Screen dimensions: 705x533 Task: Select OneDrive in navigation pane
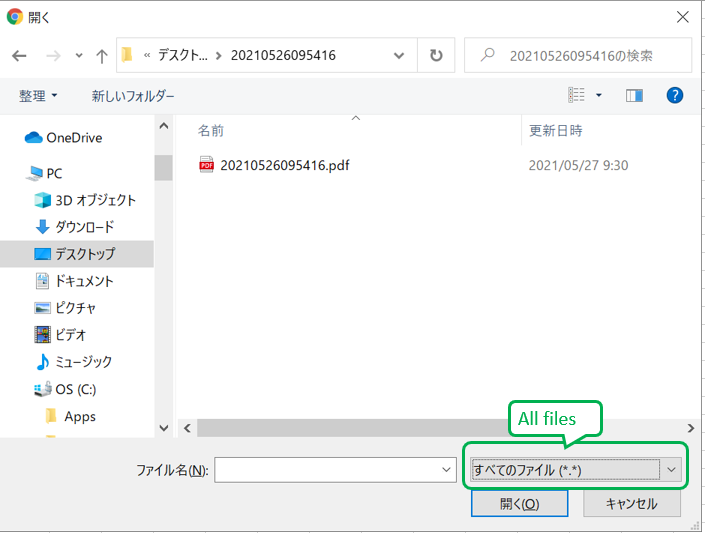pos(63,138)
